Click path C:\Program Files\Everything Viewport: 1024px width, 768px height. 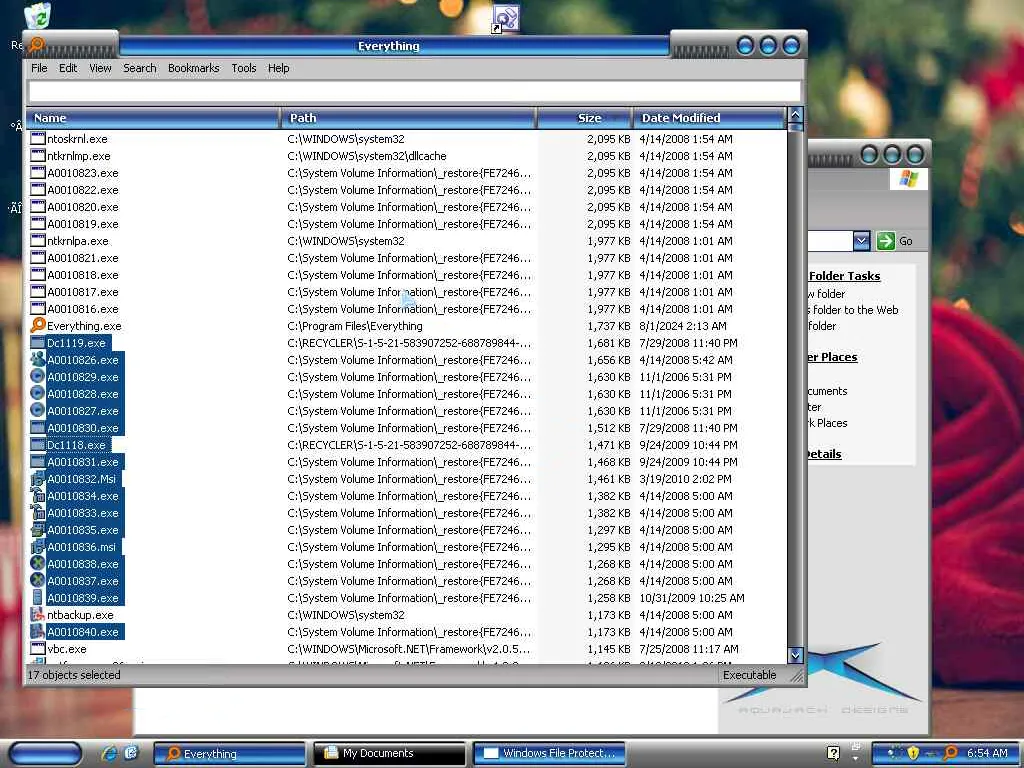(x=355, y=326)
